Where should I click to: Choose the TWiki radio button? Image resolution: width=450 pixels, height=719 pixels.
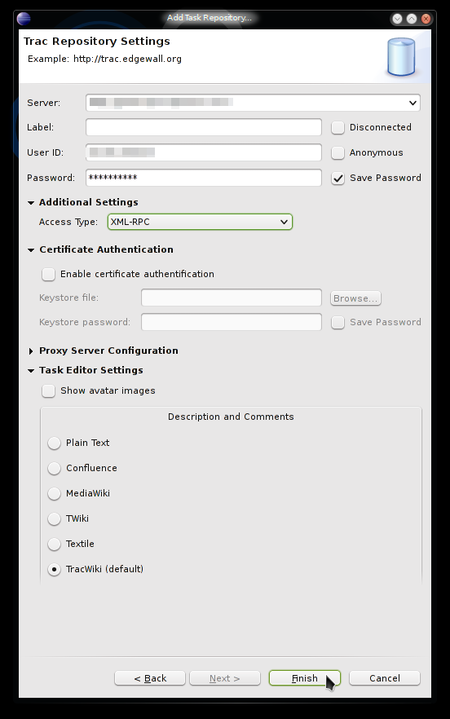[x=54, y=519]
